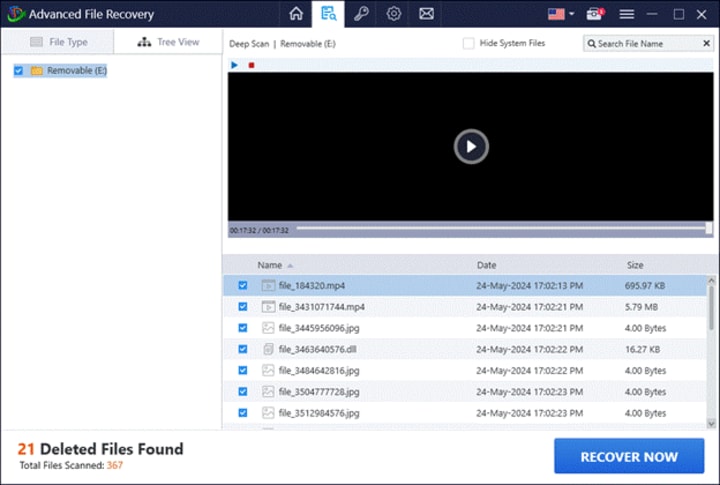Clear the search field with X
720x485 pixels.
pyautogui.click(x=707, y=43)
